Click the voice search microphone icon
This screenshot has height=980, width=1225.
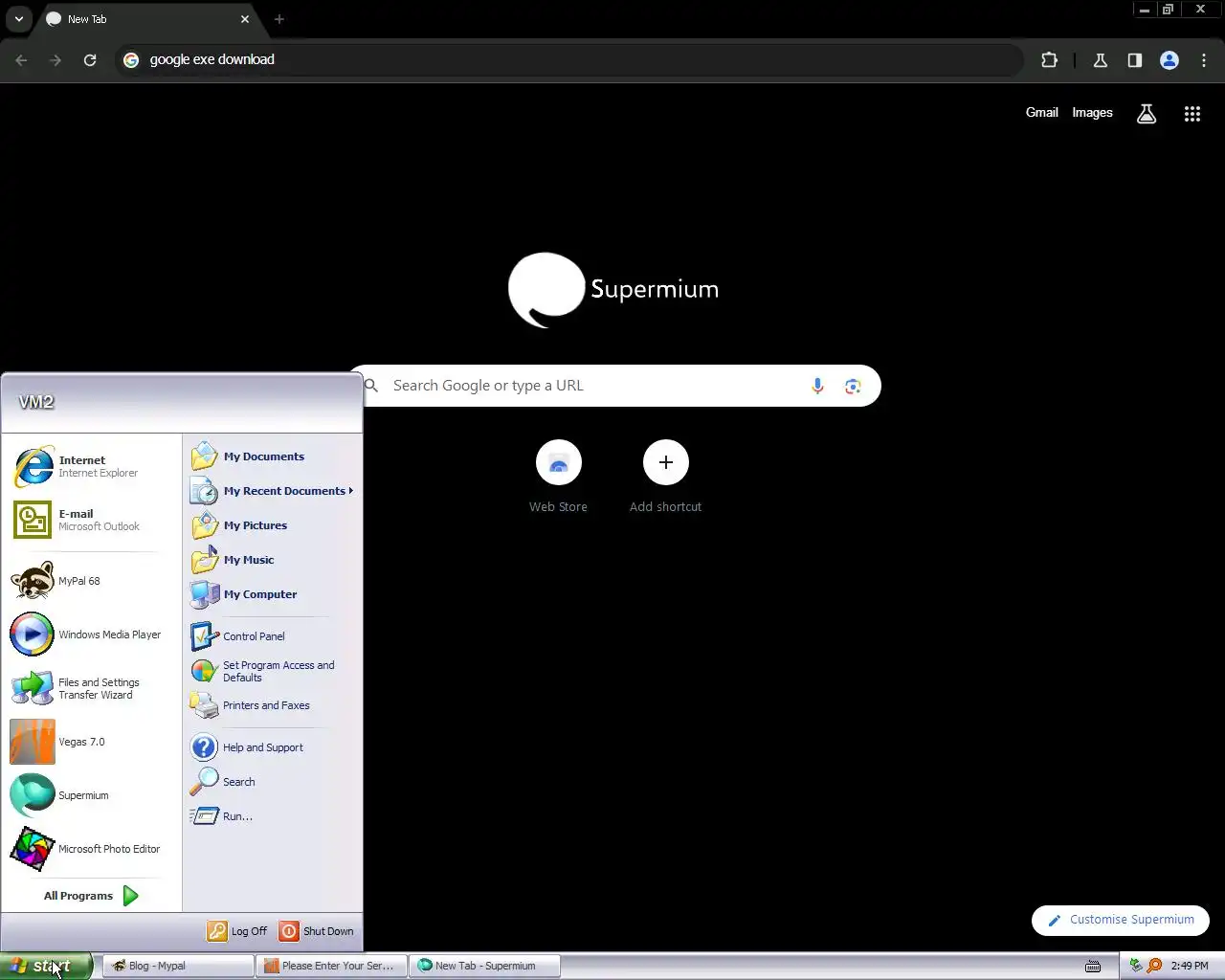click(817, 386)
